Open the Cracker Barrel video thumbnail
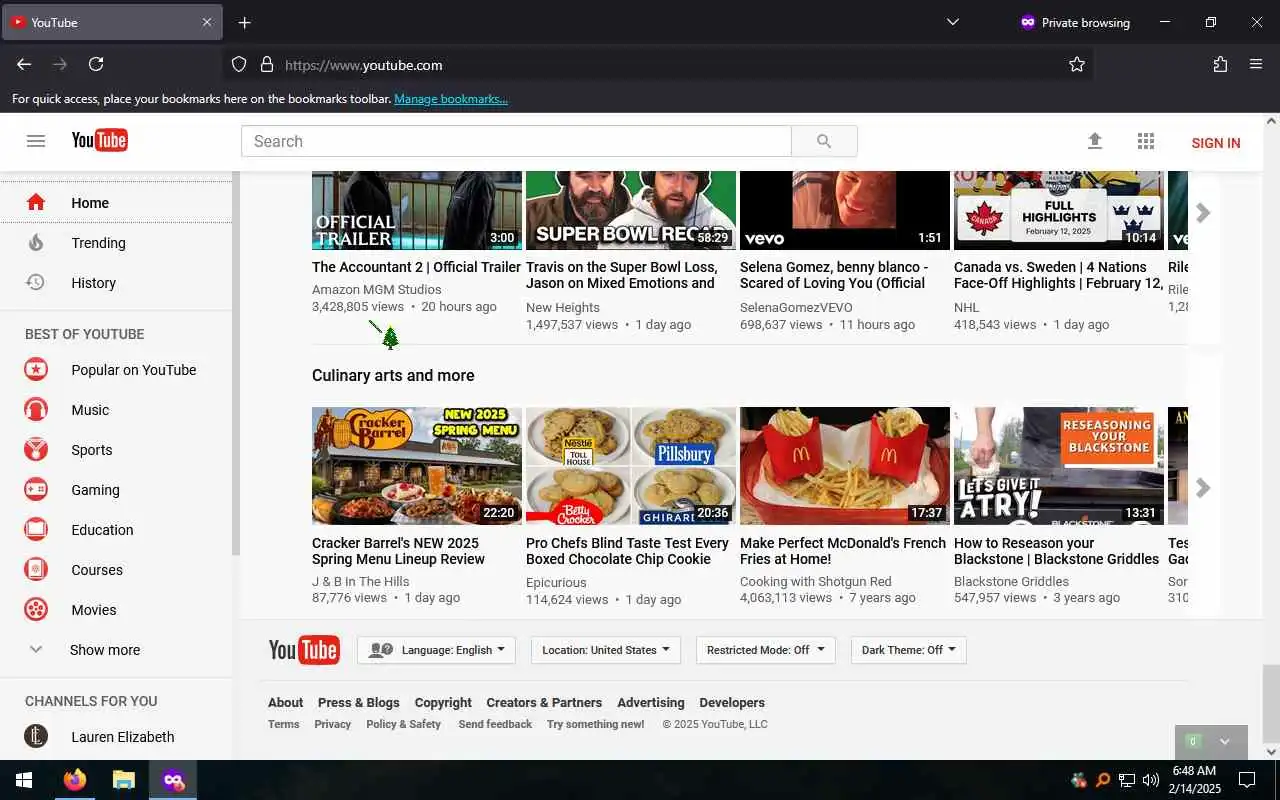This screenshot has height=800, width=1280. [417, 465]
